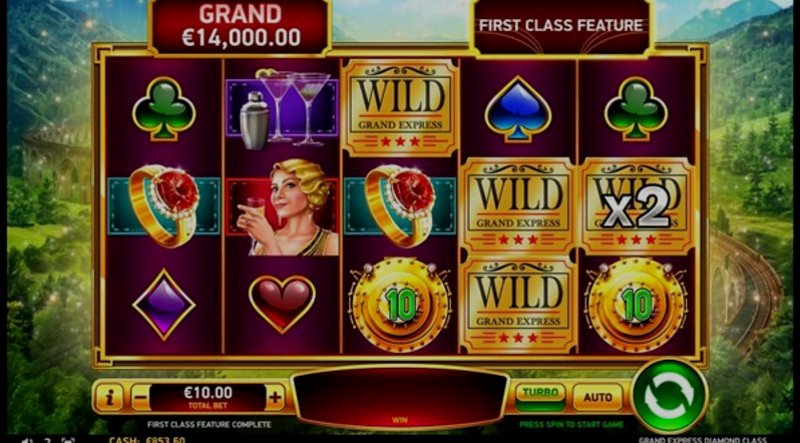
Task: Click the purple diamond symbol
Action: (x=164, y=305)
